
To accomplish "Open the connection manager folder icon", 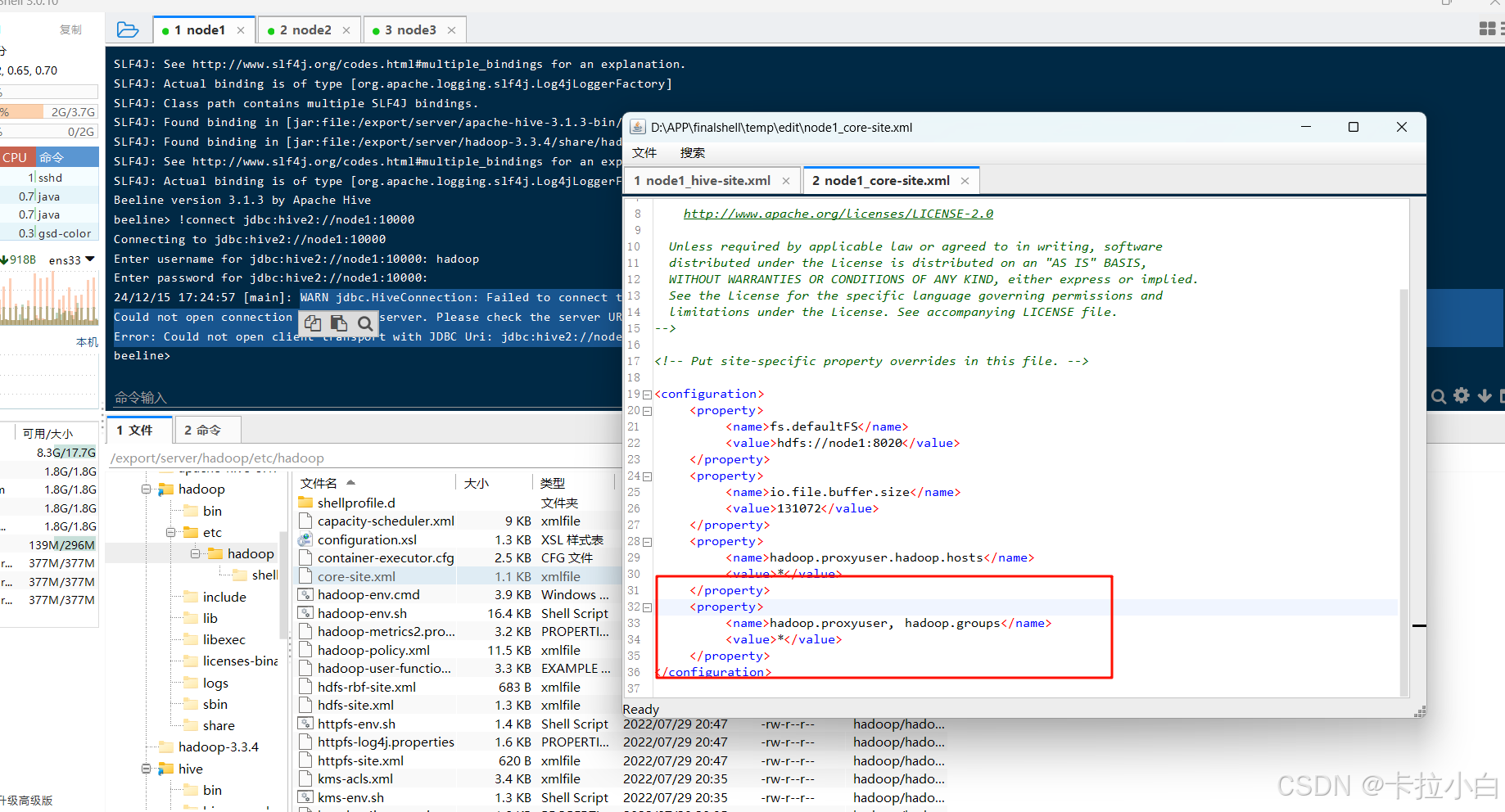I will pyautogui.click(x=128, y=29).
